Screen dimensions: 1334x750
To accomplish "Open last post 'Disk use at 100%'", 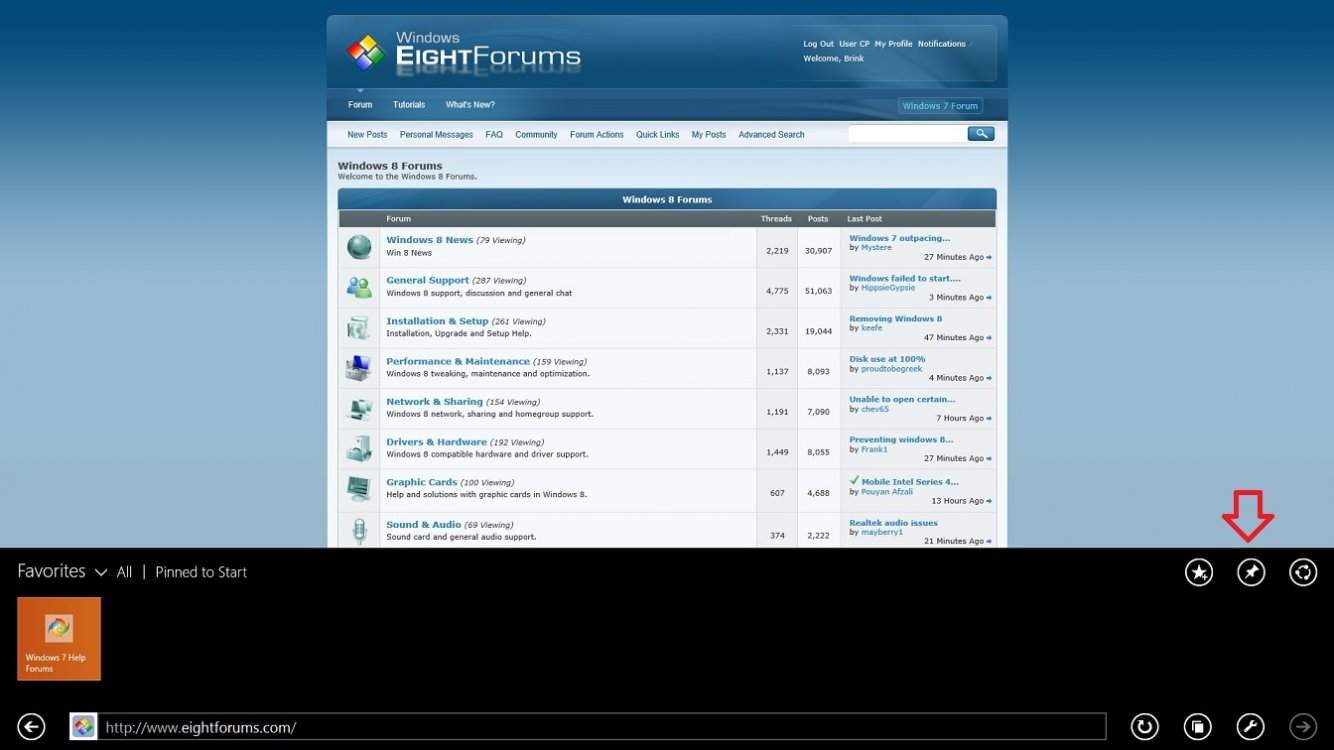I will (x=887, y=359).
